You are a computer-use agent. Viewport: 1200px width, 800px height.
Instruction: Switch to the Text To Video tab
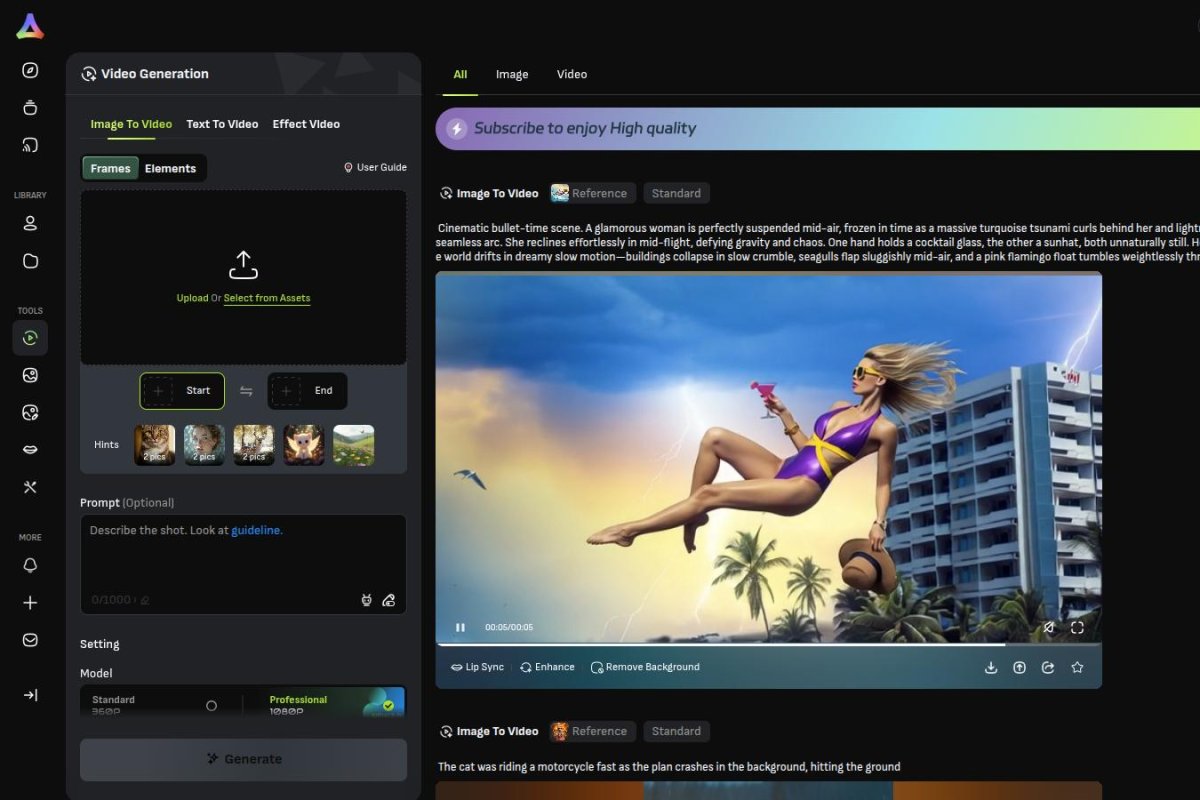tap(222, 124)
